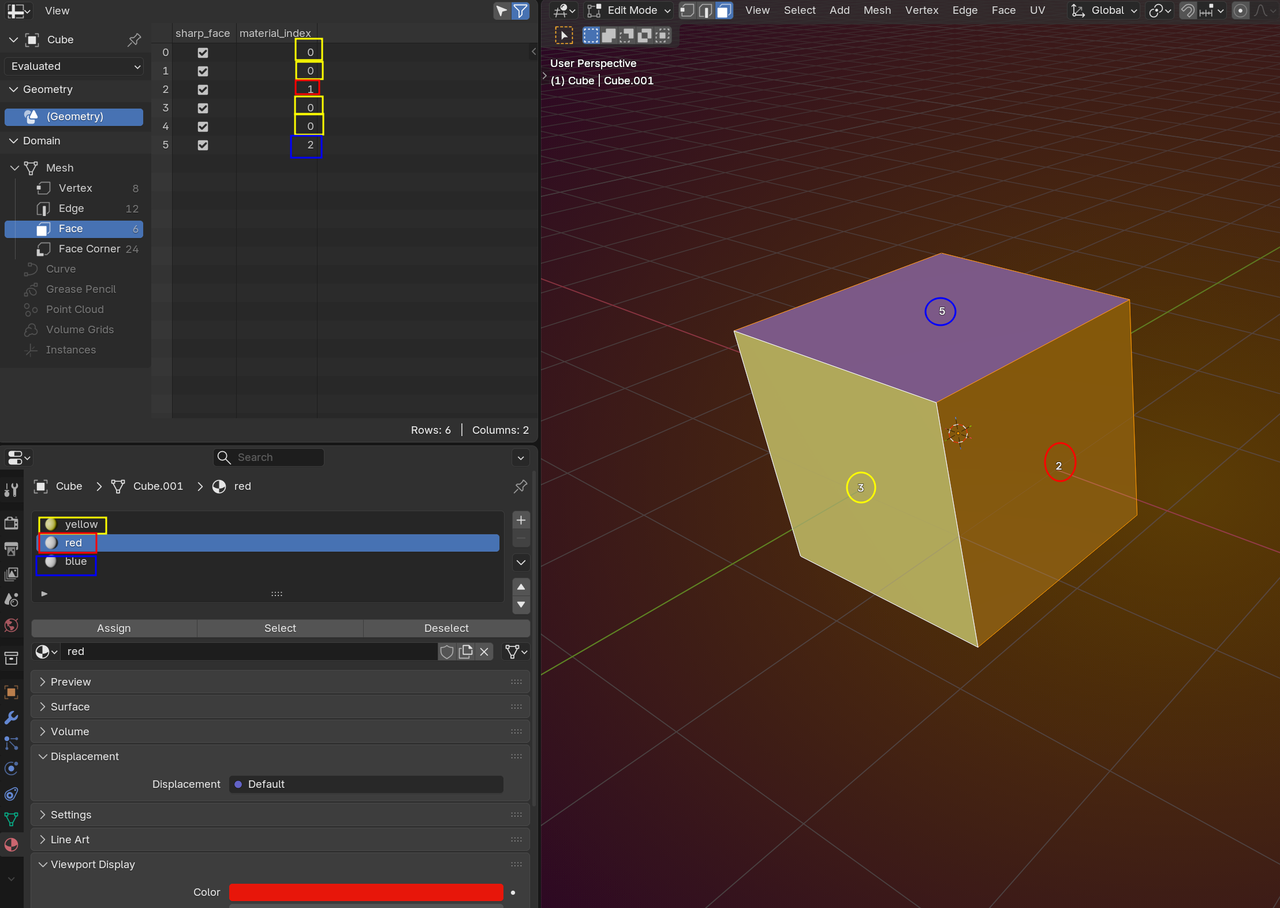Enable the fake user shield for red

click(447, 652)
